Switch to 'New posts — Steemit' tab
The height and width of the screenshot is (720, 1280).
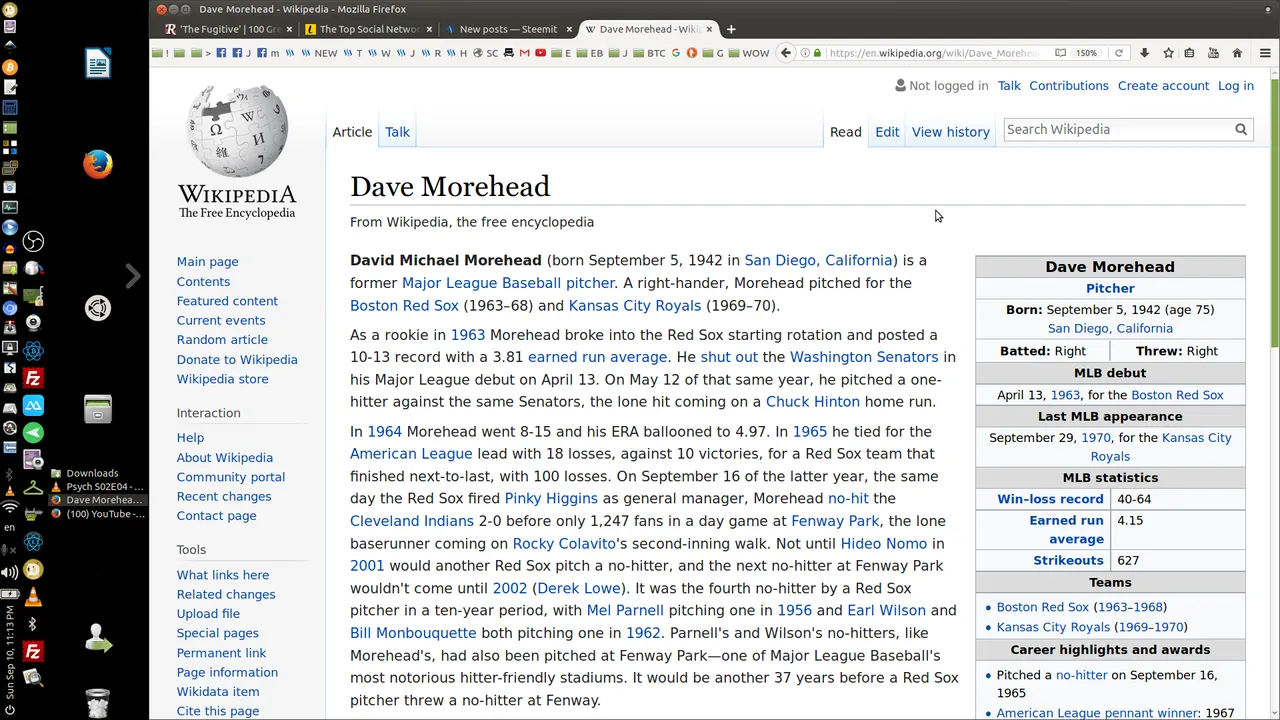click(508, 29)
